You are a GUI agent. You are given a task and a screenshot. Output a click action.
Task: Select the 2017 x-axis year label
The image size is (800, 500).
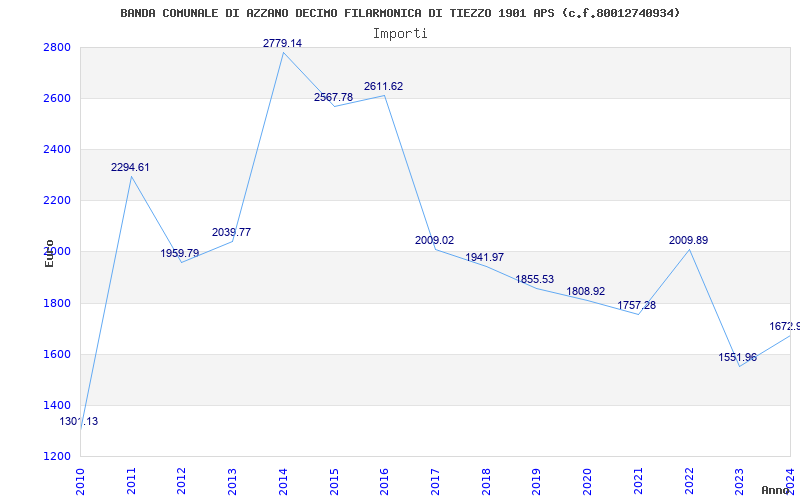(435, 482)
